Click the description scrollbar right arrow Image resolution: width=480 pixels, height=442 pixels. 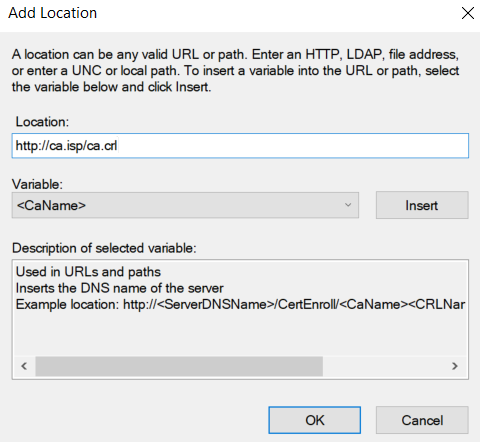pyautogui.click(x=455, y=366)
